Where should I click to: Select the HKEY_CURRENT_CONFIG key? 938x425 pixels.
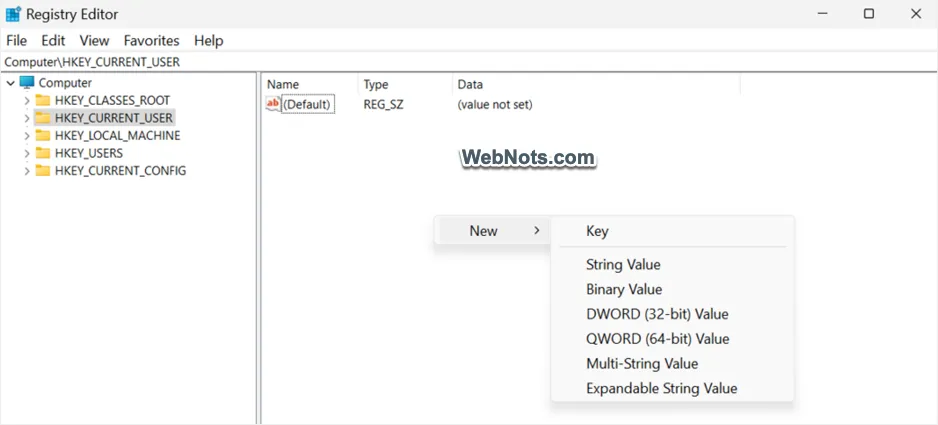(120, 171)
